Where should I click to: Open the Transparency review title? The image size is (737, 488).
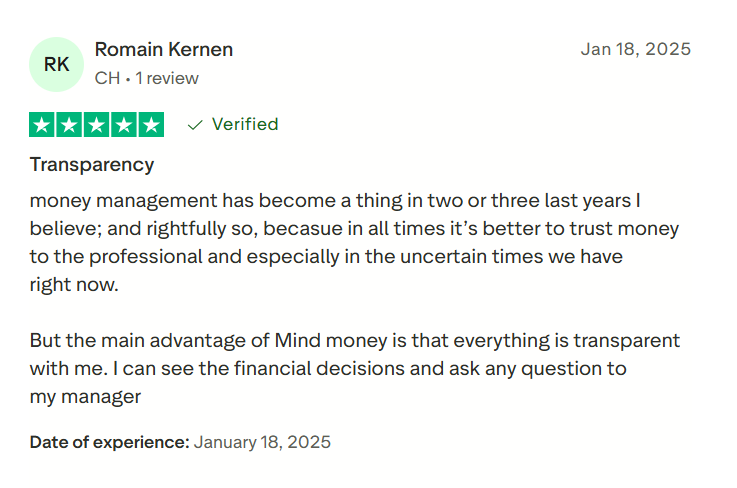pos(92,164)
